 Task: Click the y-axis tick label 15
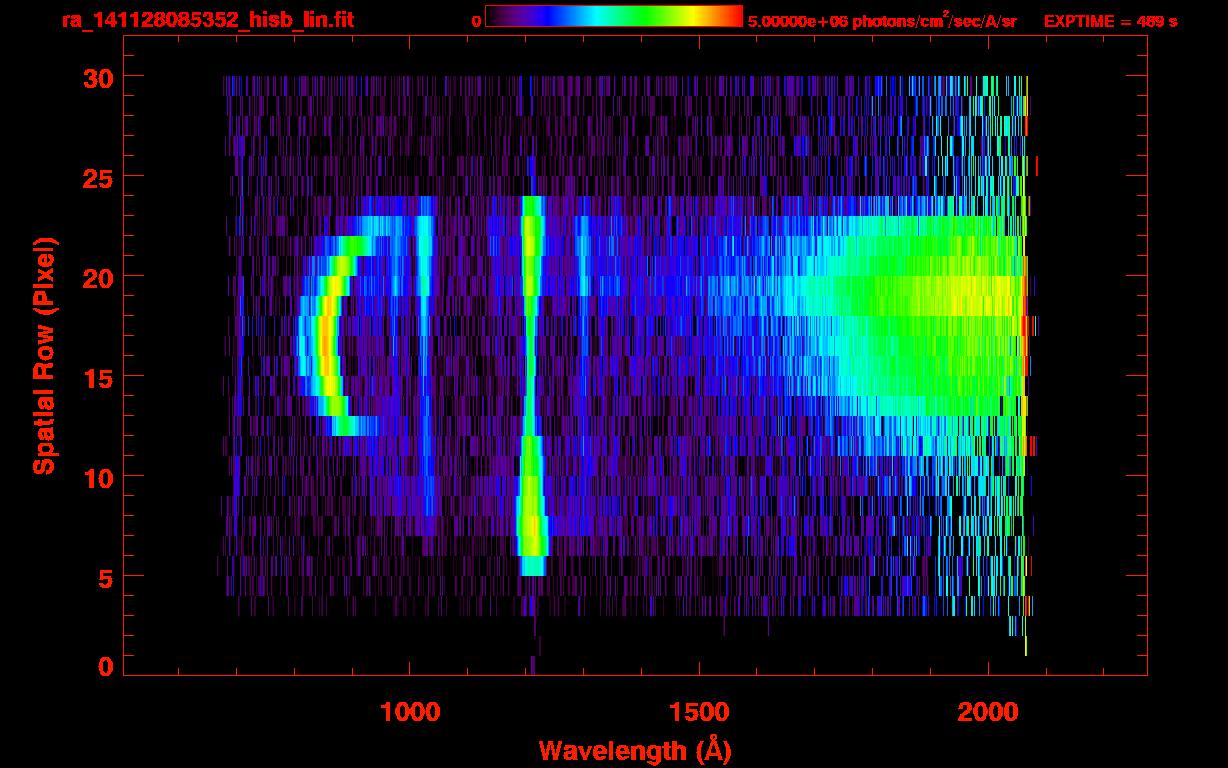pos(96,377)
